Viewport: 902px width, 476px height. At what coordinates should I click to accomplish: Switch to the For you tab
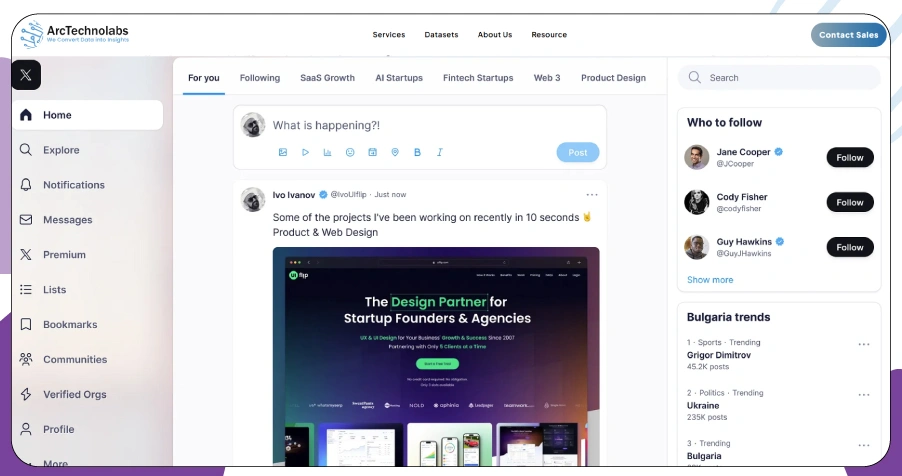pos(204,78)
